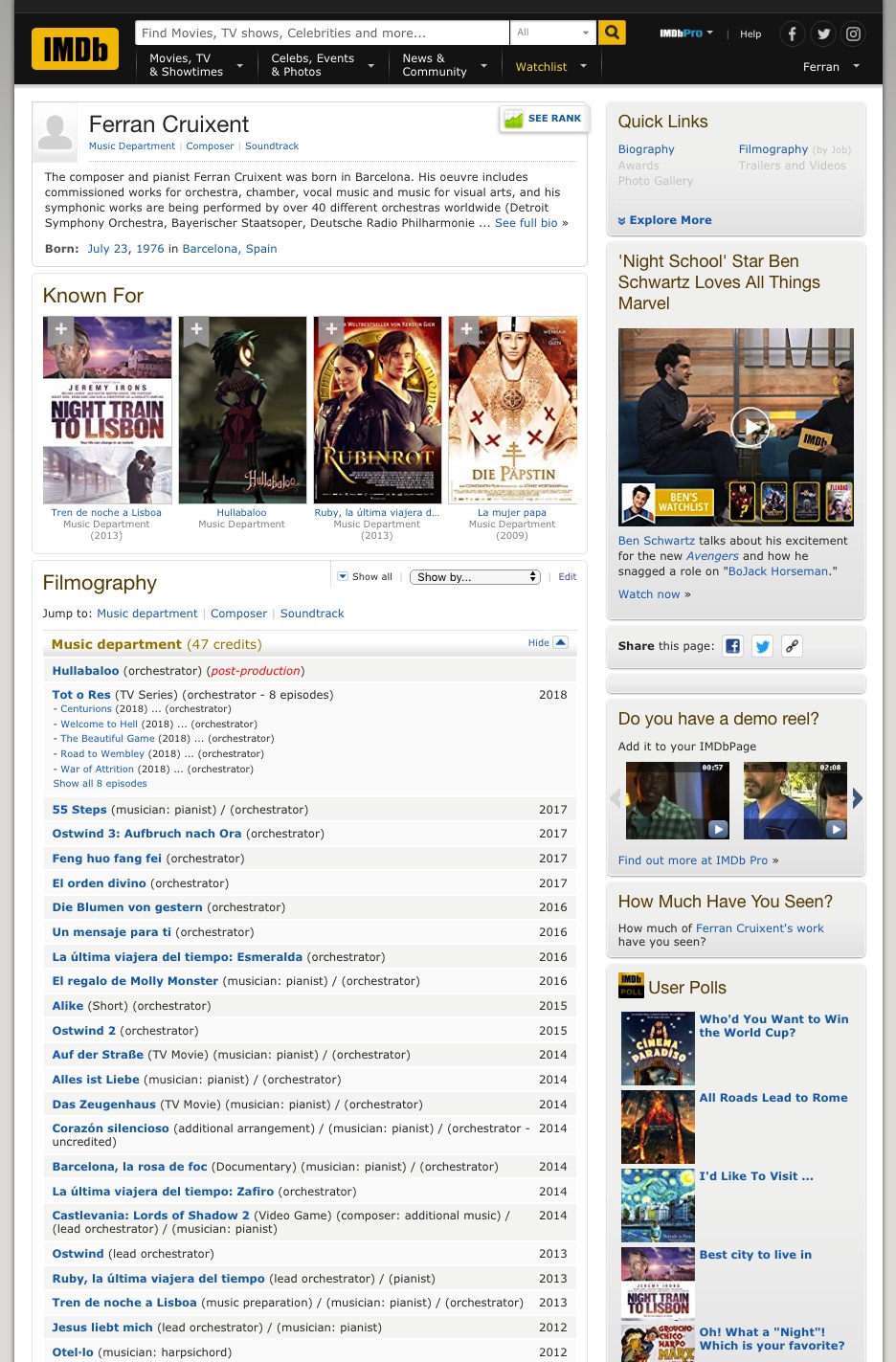Viewport: 896px width, 1362px height.
Task: Play the demo reel timed 00:57
Action: pyautogui.click(x=678, y=801)
